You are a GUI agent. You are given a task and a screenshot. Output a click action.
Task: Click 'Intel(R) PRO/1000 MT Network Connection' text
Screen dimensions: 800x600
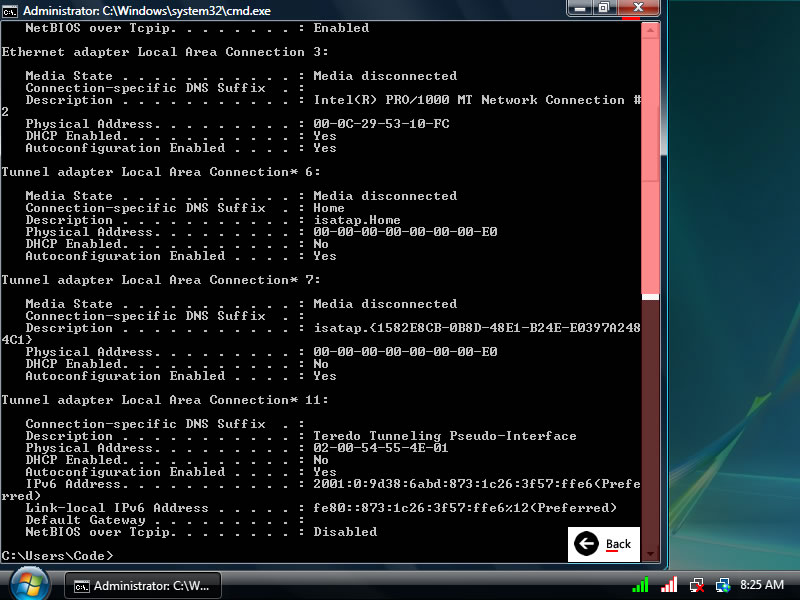(x=468, y=100)
